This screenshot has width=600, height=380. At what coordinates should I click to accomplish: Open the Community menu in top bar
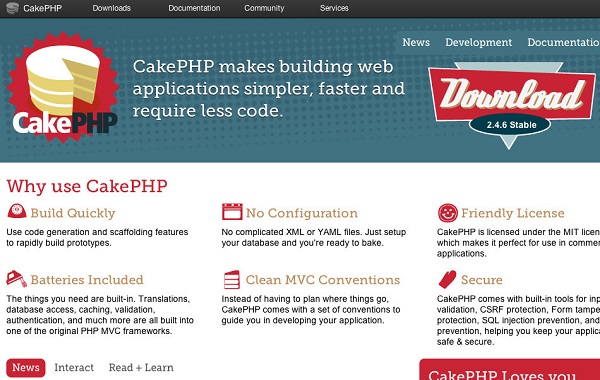click(264, 8)
